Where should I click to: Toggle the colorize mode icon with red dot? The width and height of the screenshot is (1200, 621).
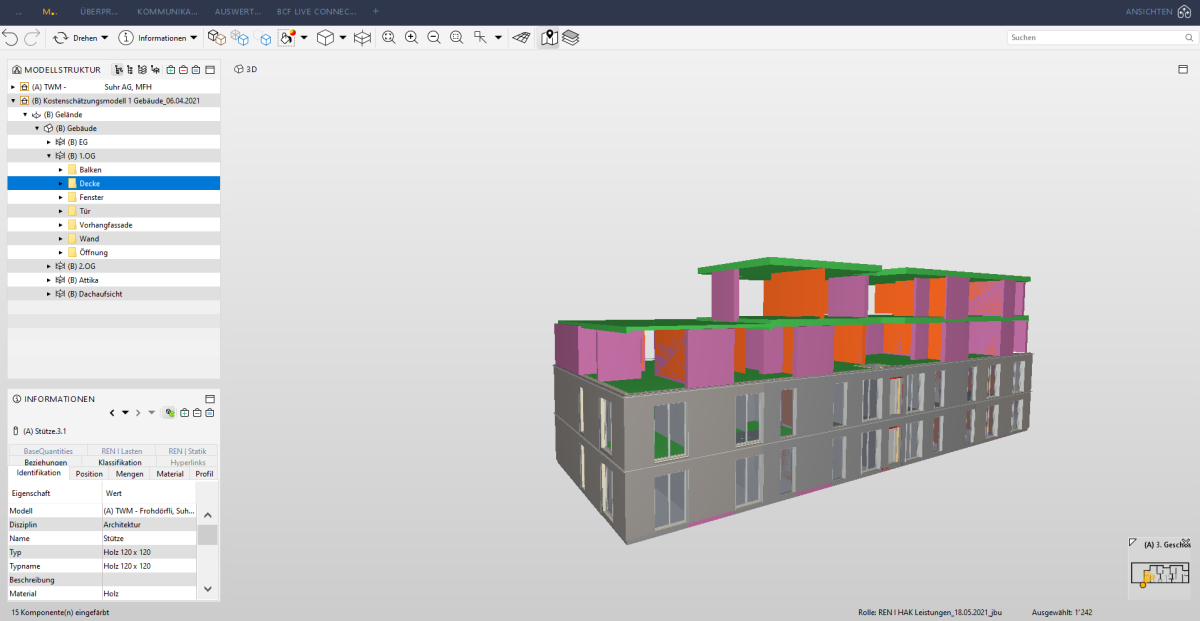[x=286, y=37]
